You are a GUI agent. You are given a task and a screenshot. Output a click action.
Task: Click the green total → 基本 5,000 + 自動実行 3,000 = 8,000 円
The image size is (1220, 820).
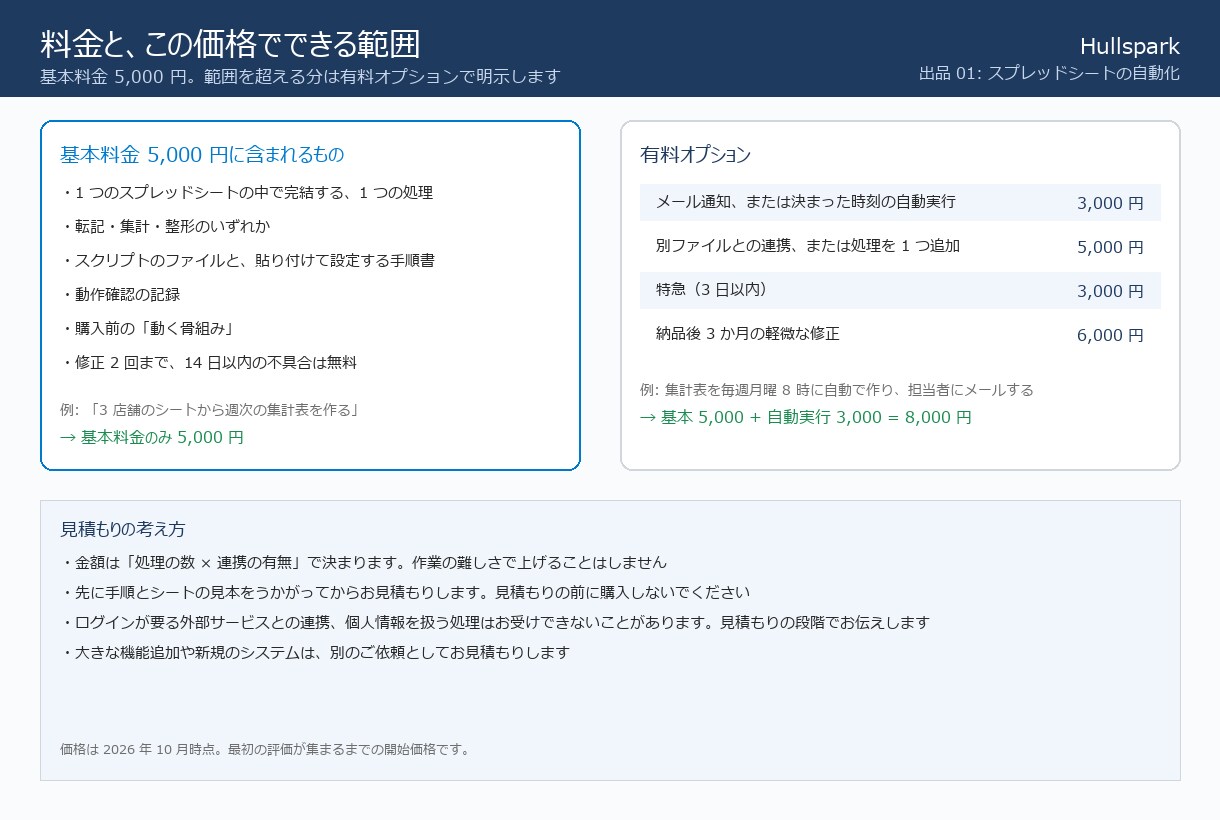[806, 417]
